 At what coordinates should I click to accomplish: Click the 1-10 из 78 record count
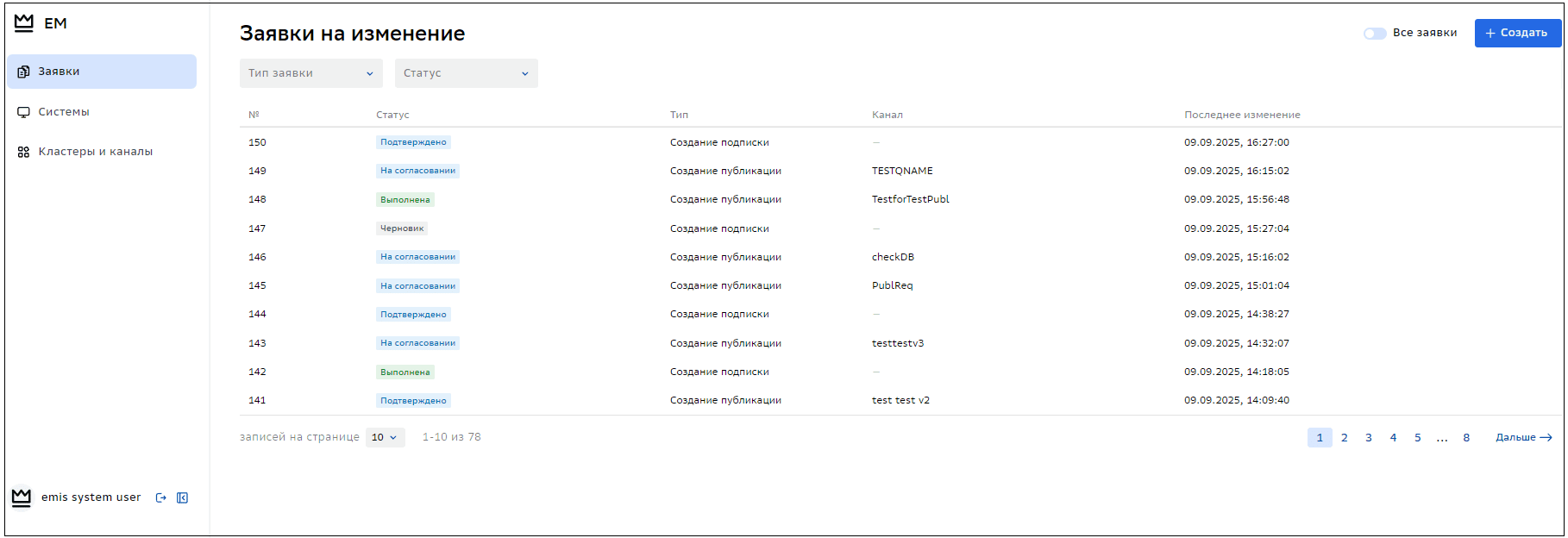click(x=452, y=437)
